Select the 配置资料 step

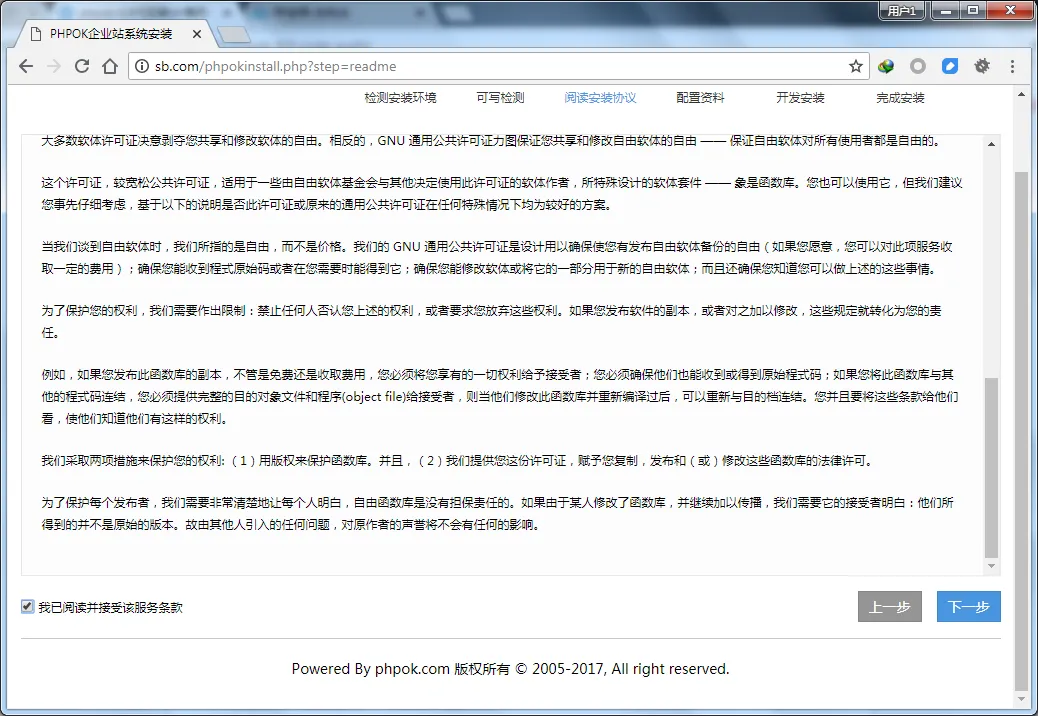700,98
